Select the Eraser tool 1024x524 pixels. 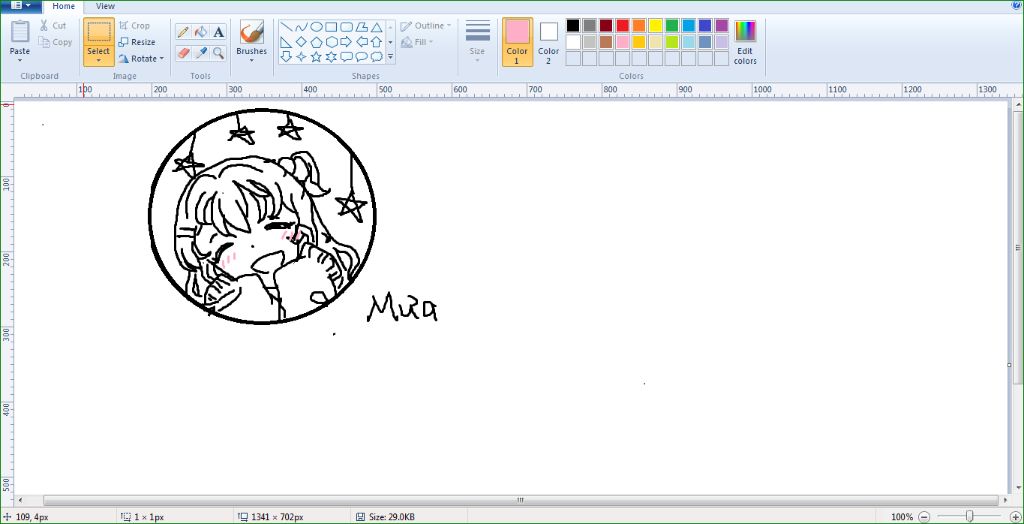point(184,52)
